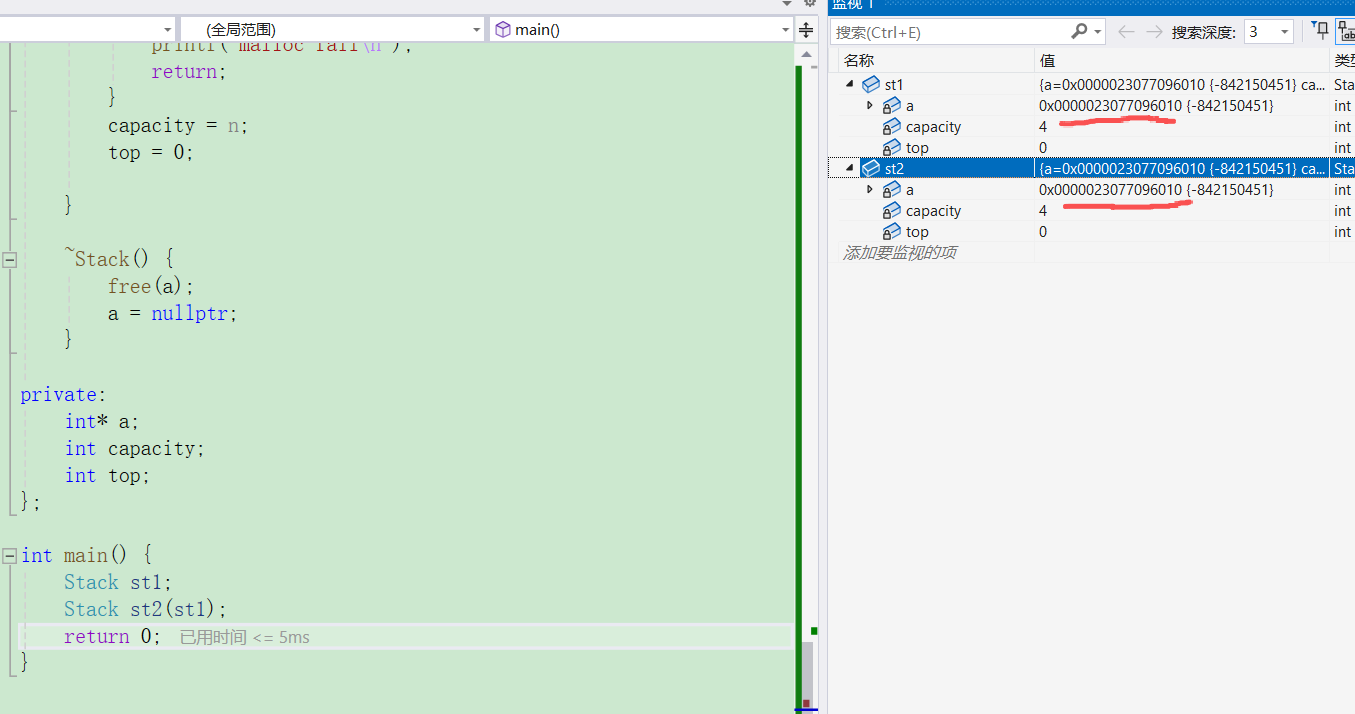Image resolution: width=1355 pixels, height=714 pixels.
Task: Click the locked field icon of st2 top
Action: 892,232
